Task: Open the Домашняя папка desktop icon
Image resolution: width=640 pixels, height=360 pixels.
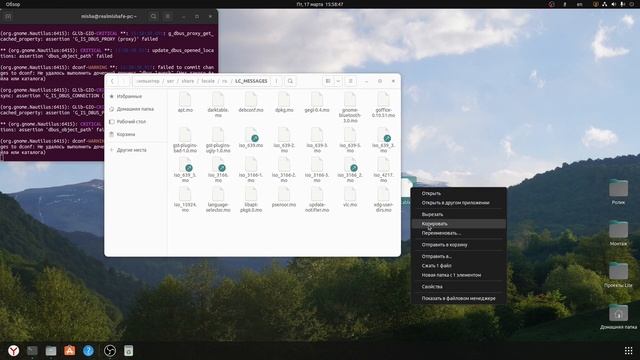Action: click(x=618, y=316)
